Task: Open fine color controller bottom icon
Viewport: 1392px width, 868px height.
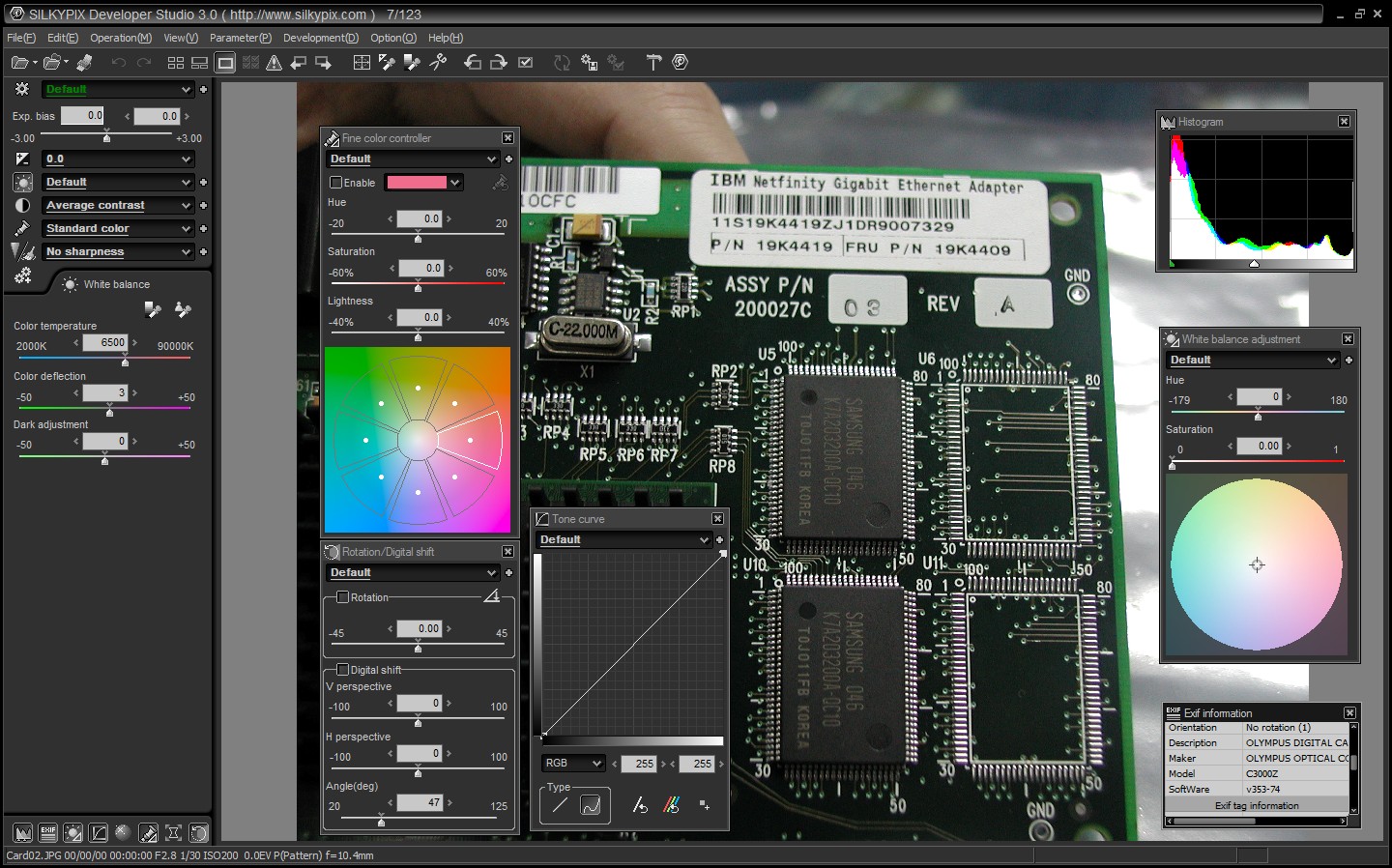Action: (x=148, y=833)
